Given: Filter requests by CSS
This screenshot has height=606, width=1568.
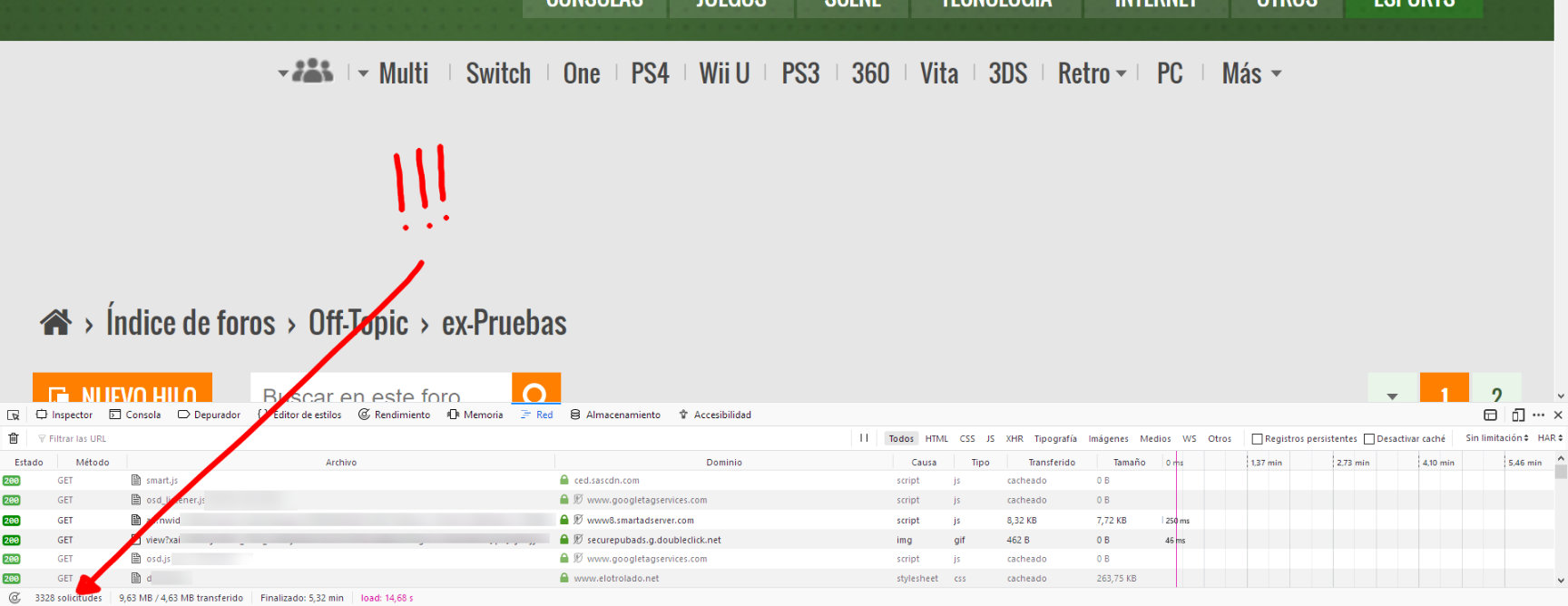Looking at the screenshot, I should click(967, 439).
